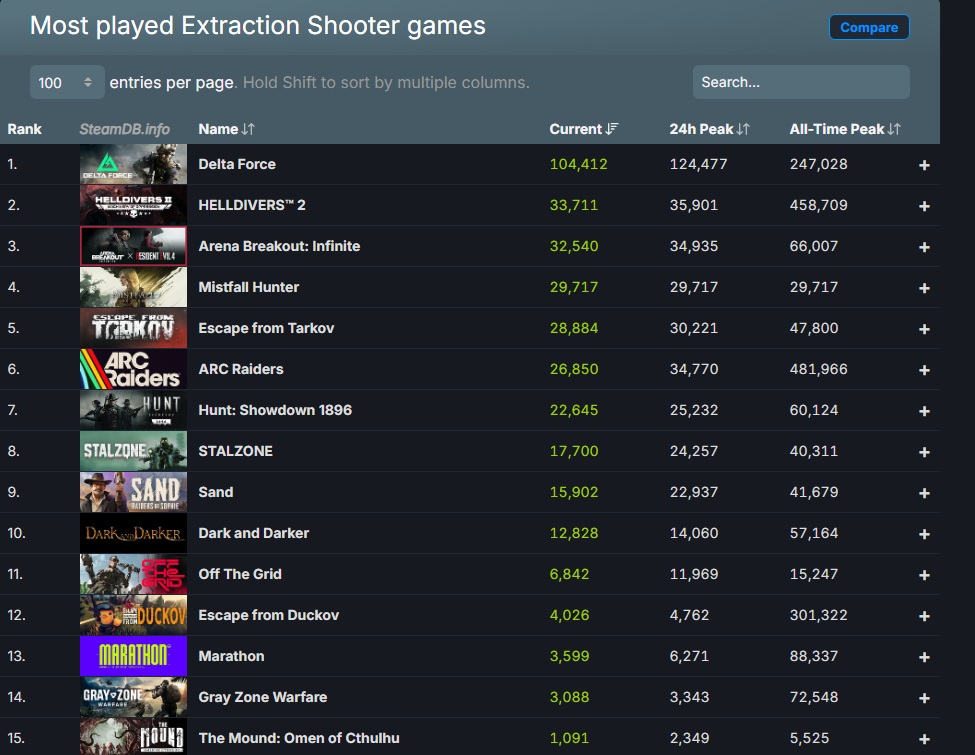
Task: Click the plus icon for Delta Force
Action: tap(924, 165)
